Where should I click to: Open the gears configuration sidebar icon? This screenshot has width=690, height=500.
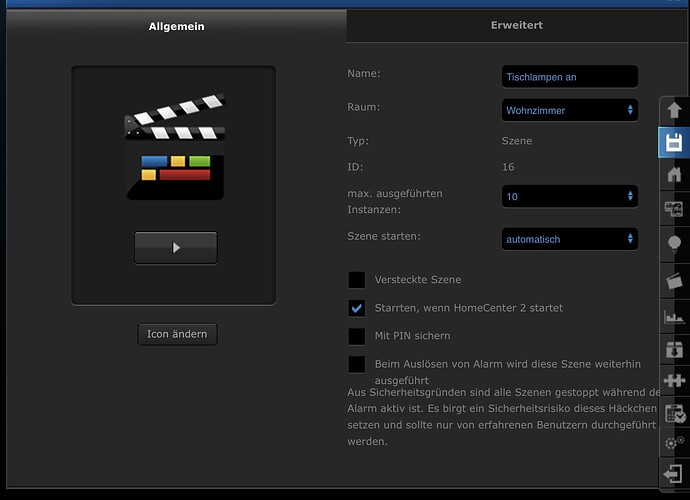click(674, 442)
